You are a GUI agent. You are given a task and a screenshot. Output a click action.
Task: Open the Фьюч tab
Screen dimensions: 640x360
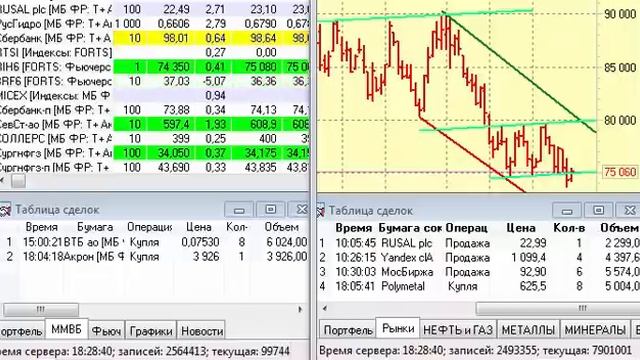(x=106, y=331)
